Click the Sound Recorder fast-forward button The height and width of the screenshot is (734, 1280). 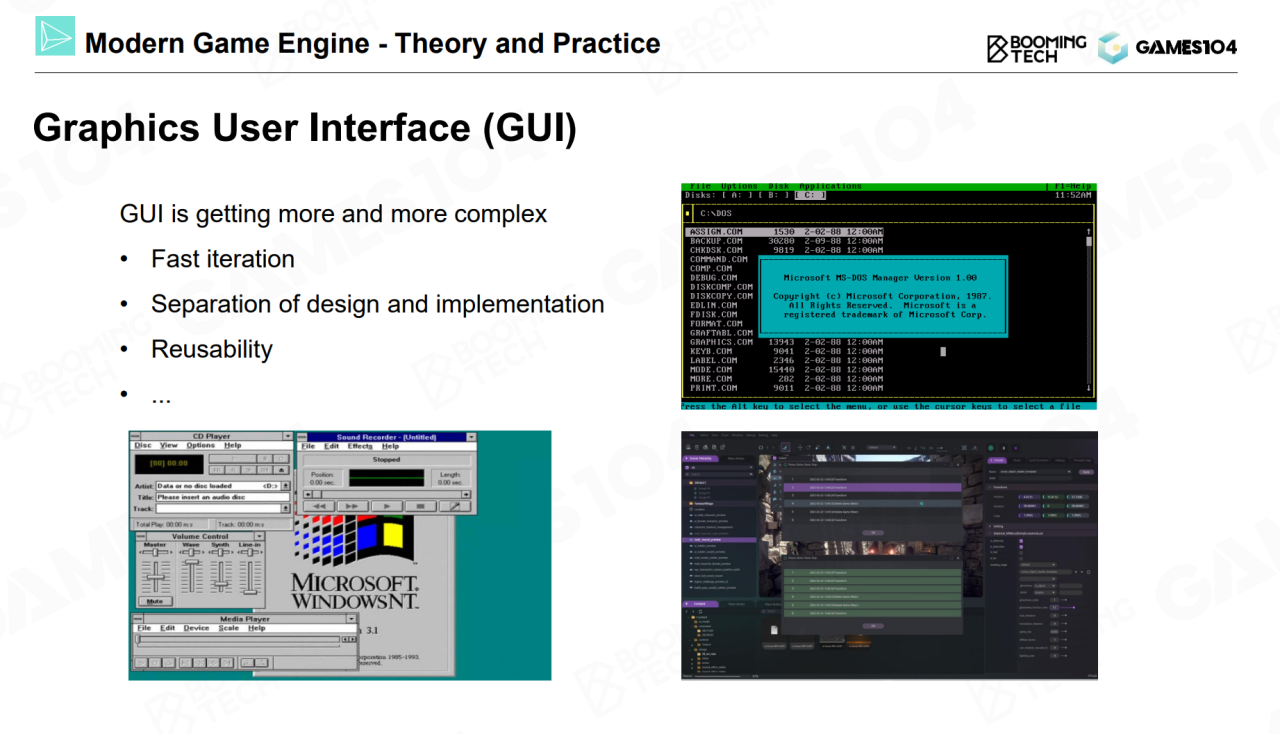[352, 507]
